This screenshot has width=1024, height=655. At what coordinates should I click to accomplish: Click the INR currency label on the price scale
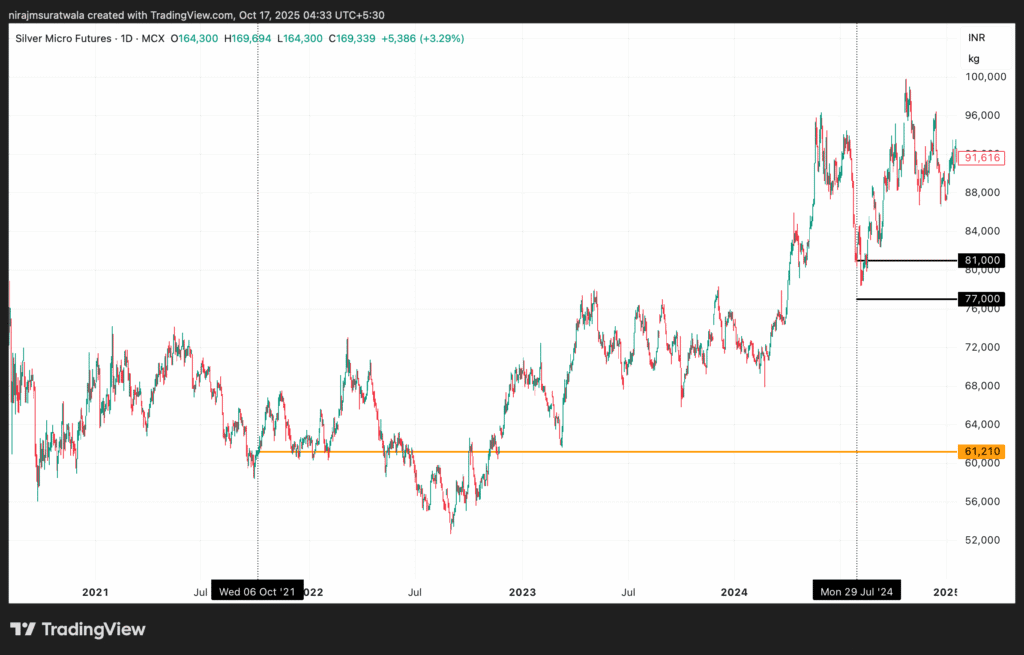click(976, 38)
